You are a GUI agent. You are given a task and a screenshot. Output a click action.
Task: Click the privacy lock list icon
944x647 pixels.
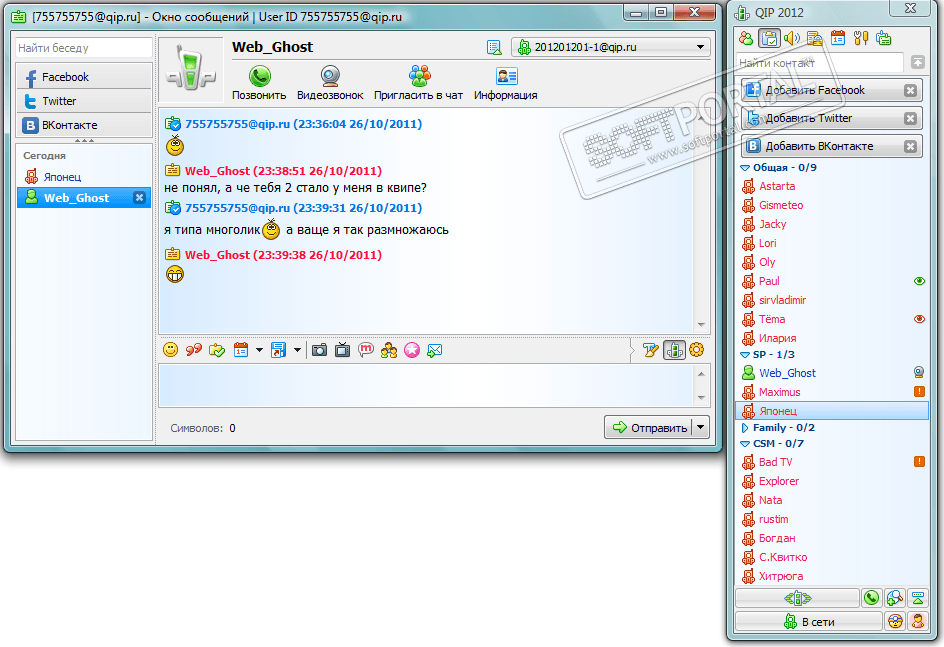[x=815, y=39]
